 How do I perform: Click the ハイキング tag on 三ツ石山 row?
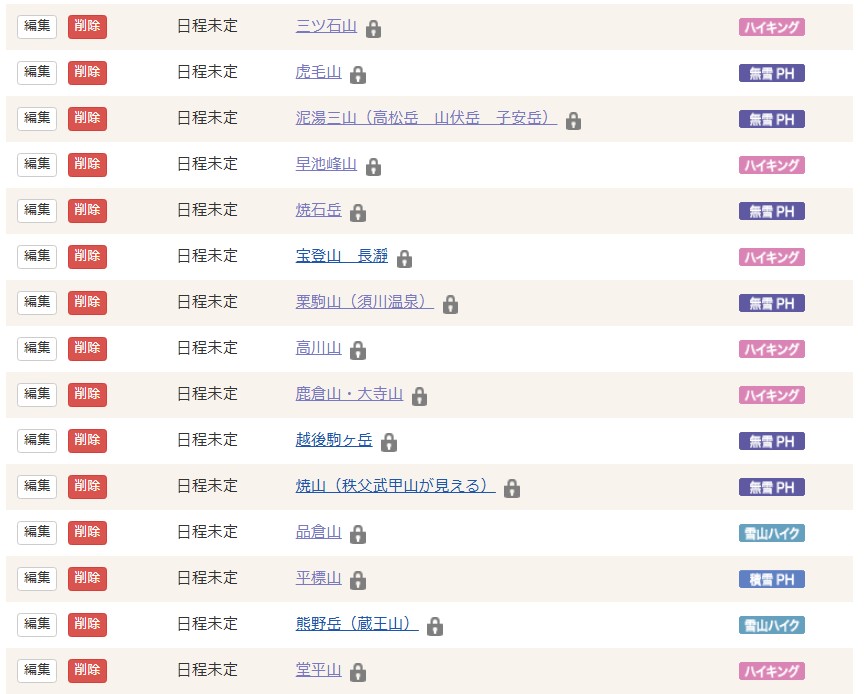771,27
